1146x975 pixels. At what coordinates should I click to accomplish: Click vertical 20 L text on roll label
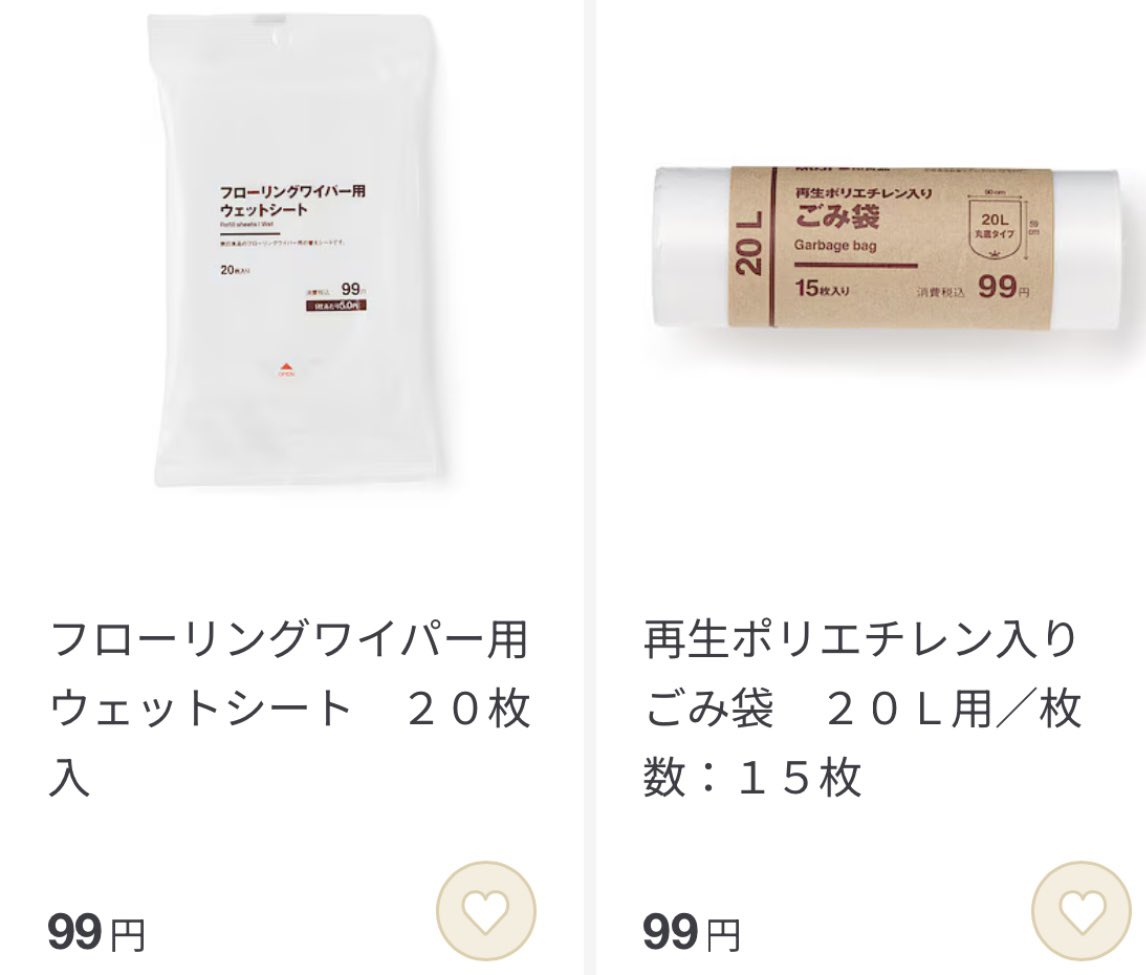click(x=750, y=243)
